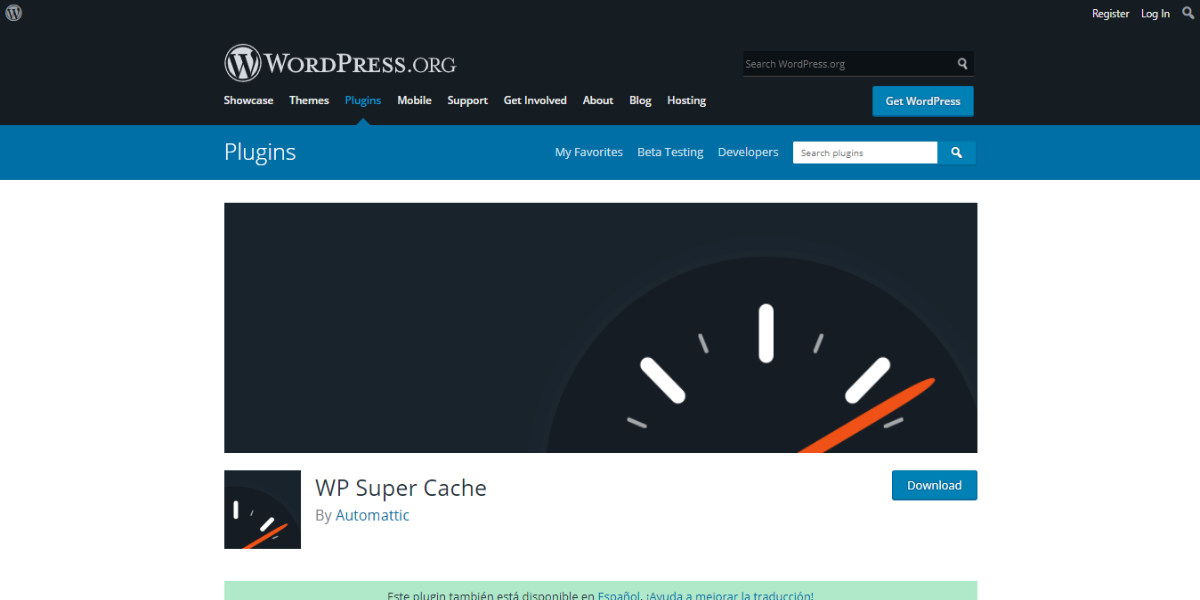Screen dimensions: 1200x600
Task: Click the WP Super Cache plugin icon
Action: tap(262, 509)
